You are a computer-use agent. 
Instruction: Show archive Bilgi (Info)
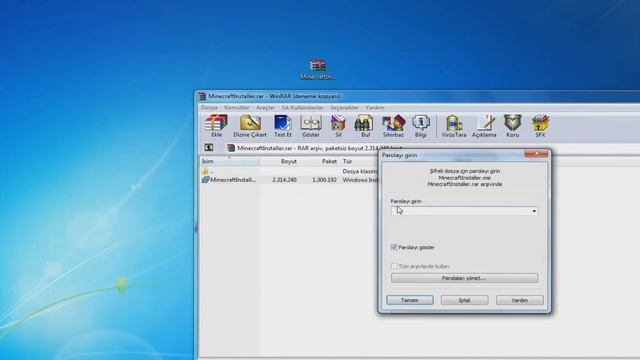(421, 126)
